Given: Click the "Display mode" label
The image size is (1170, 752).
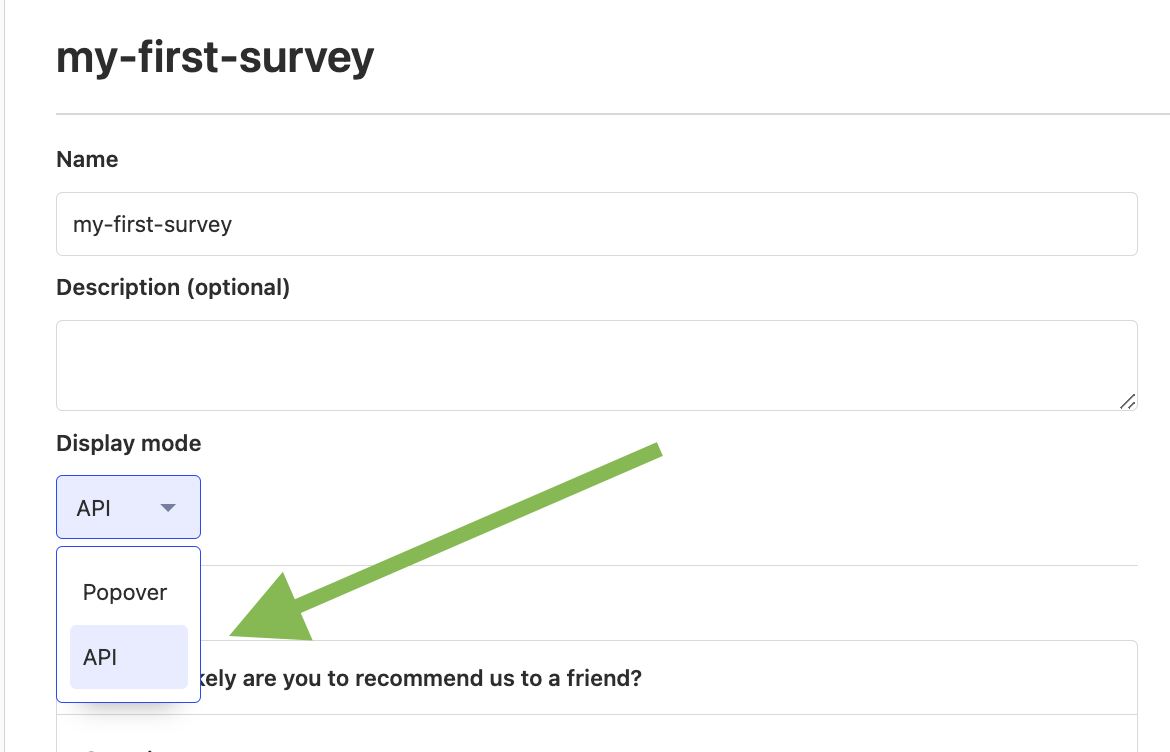Looking at the screenshot, I should click(x=128, y=443).
